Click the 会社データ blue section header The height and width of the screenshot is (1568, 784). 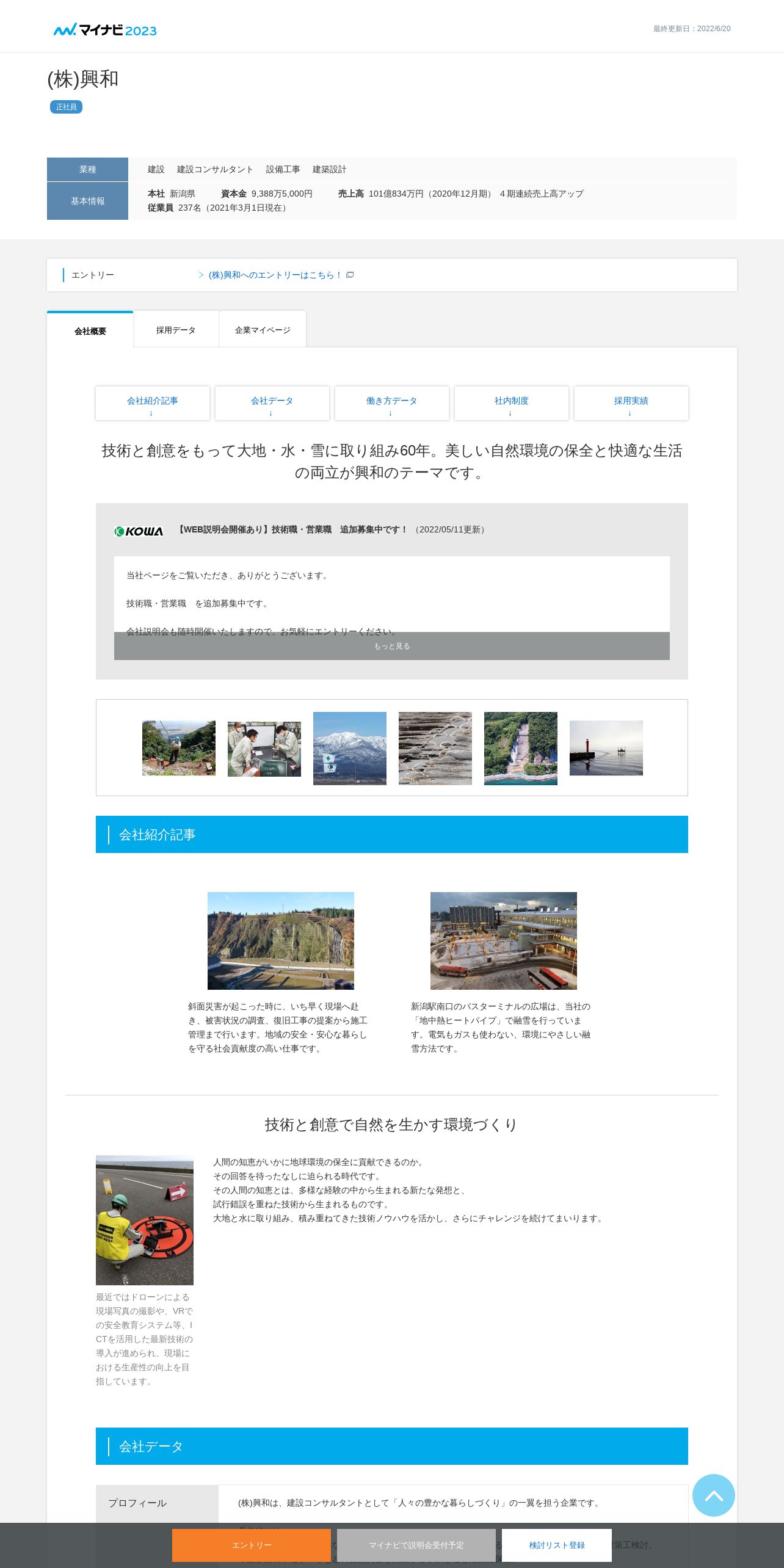pyautogui.click(x=392, y=1446)
